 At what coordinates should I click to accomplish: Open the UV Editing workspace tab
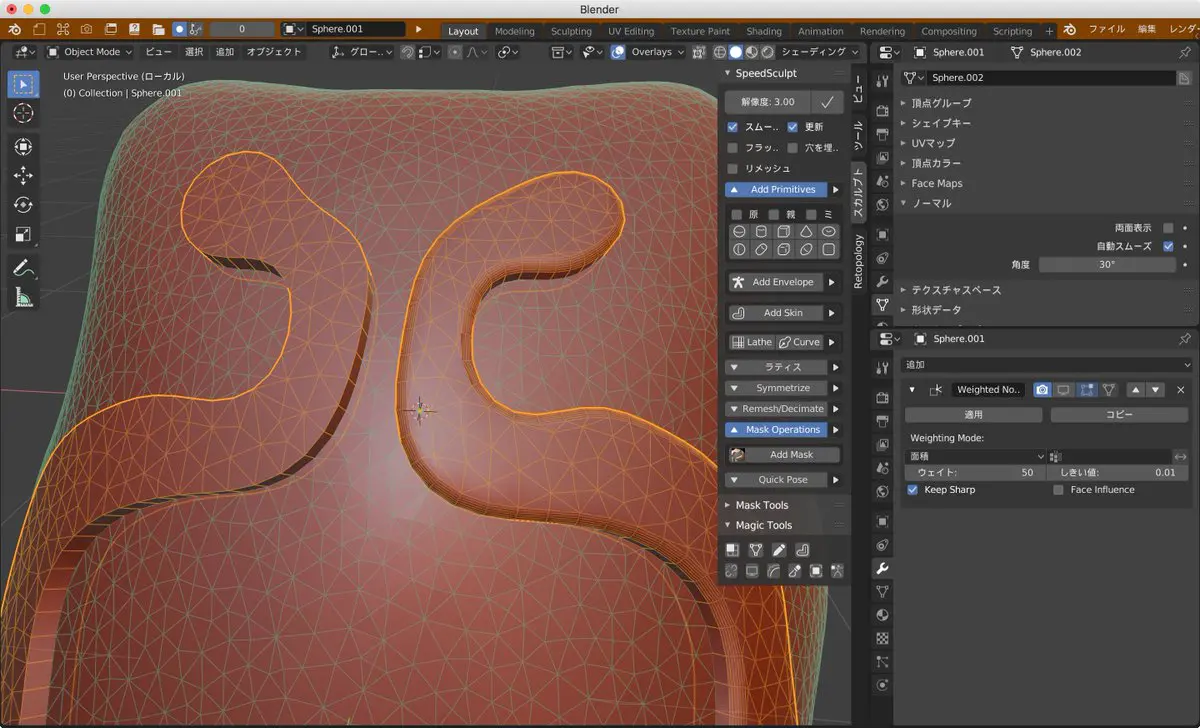[630, 31]
